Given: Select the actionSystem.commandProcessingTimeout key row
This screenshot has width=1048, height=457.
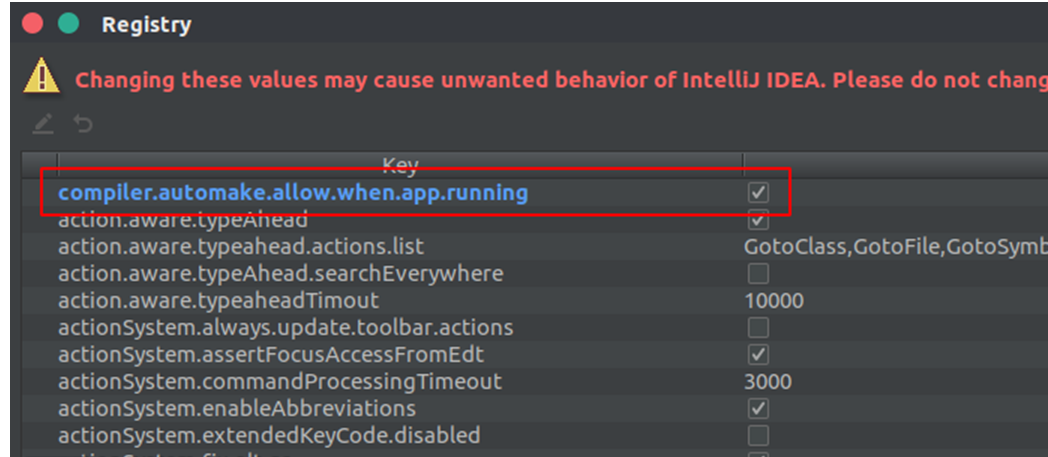Looking at the screenshot, I should (x=279, y=381).
